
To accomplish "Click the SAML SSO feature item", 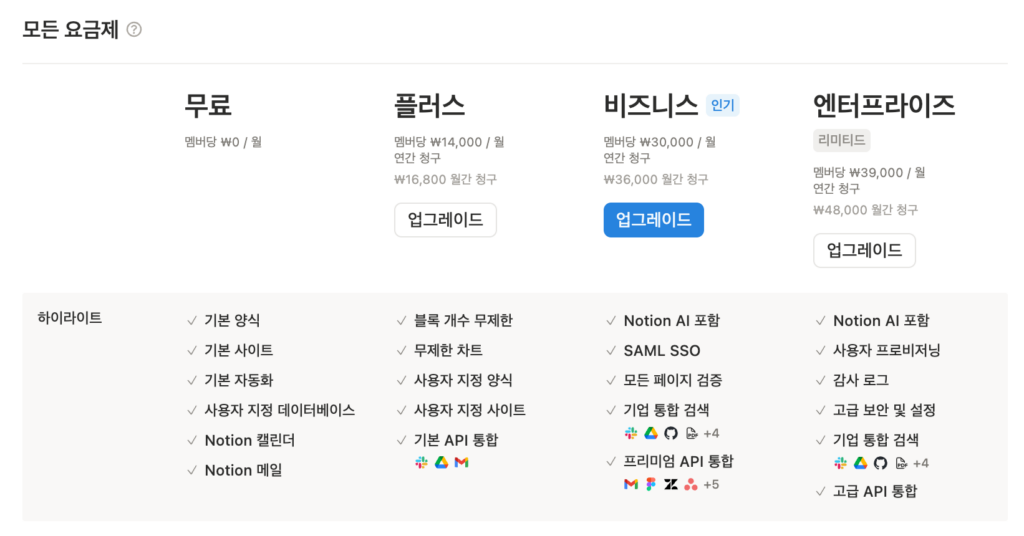I will click(661, 351).
